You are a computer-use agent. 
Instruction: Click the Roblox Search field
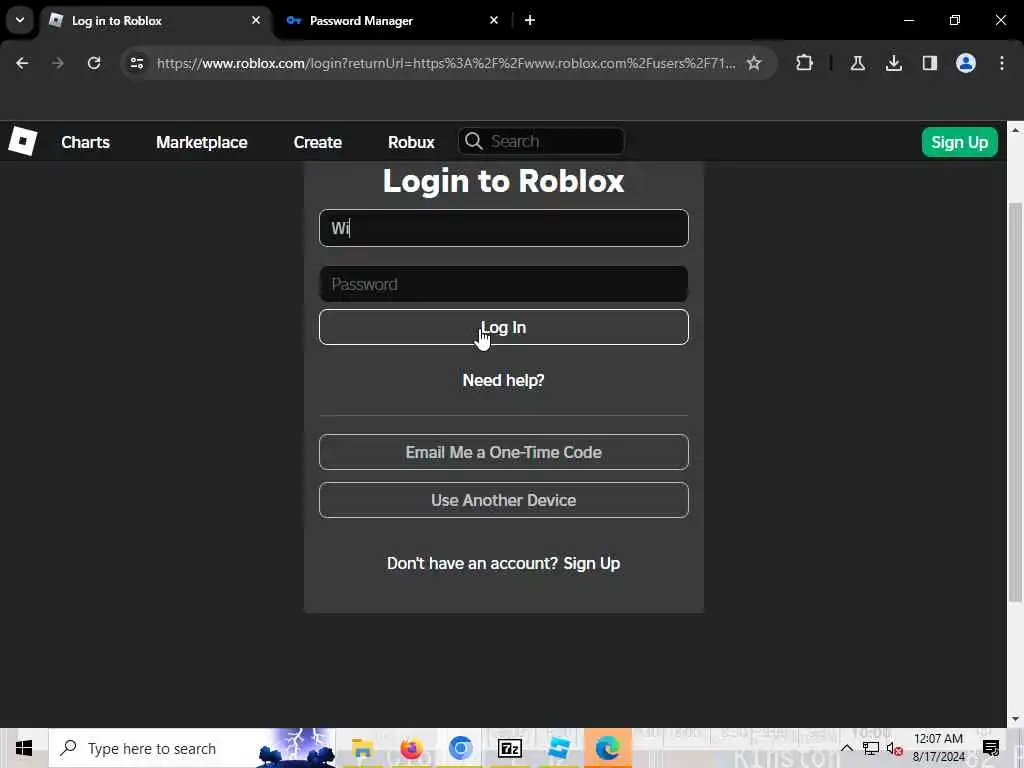pos(541,141)
